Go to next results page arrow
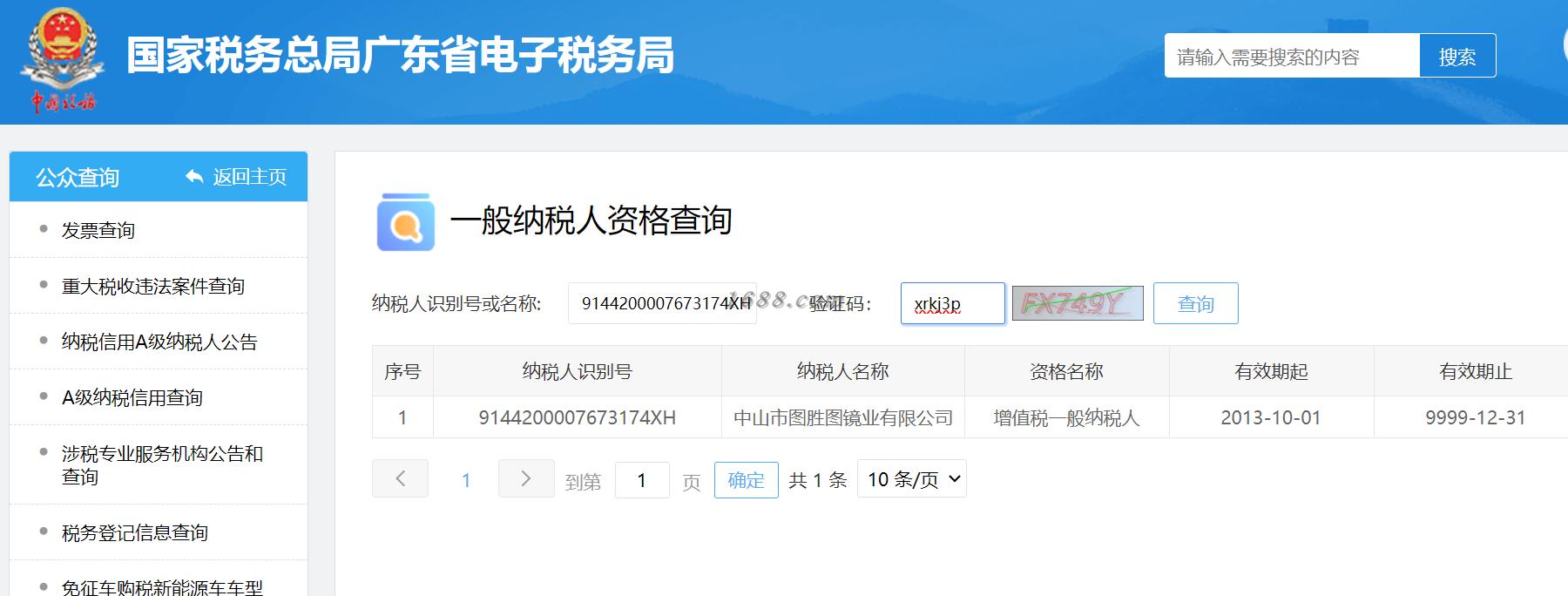 [526, 478]
